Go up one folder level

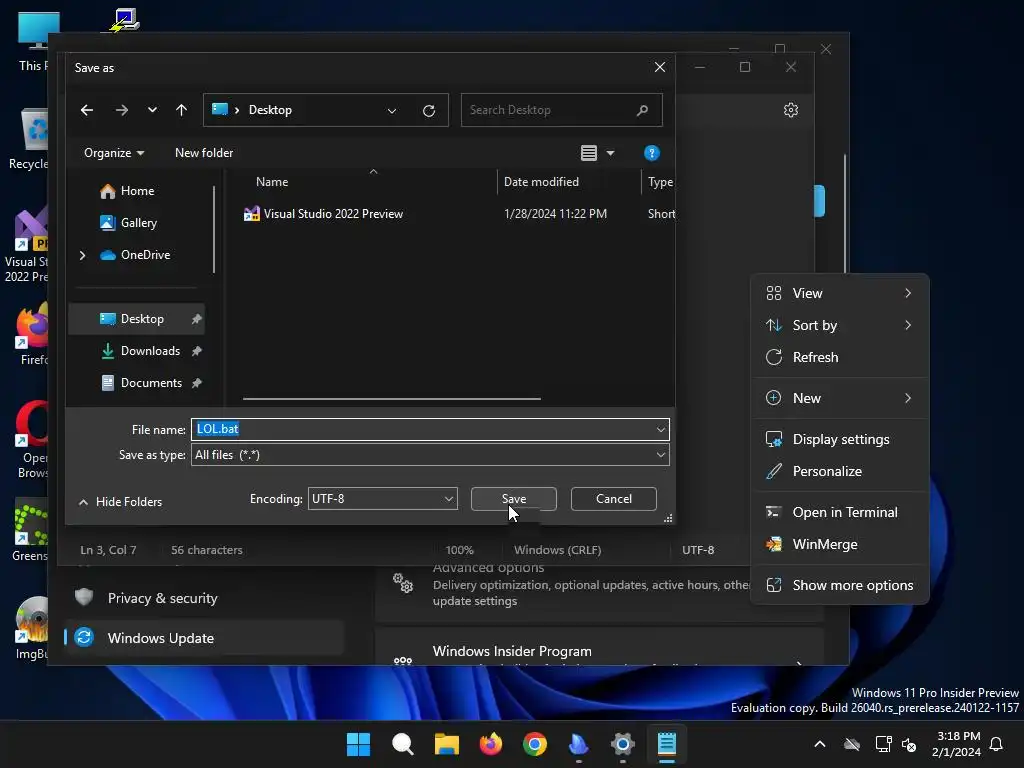(182, 110)
